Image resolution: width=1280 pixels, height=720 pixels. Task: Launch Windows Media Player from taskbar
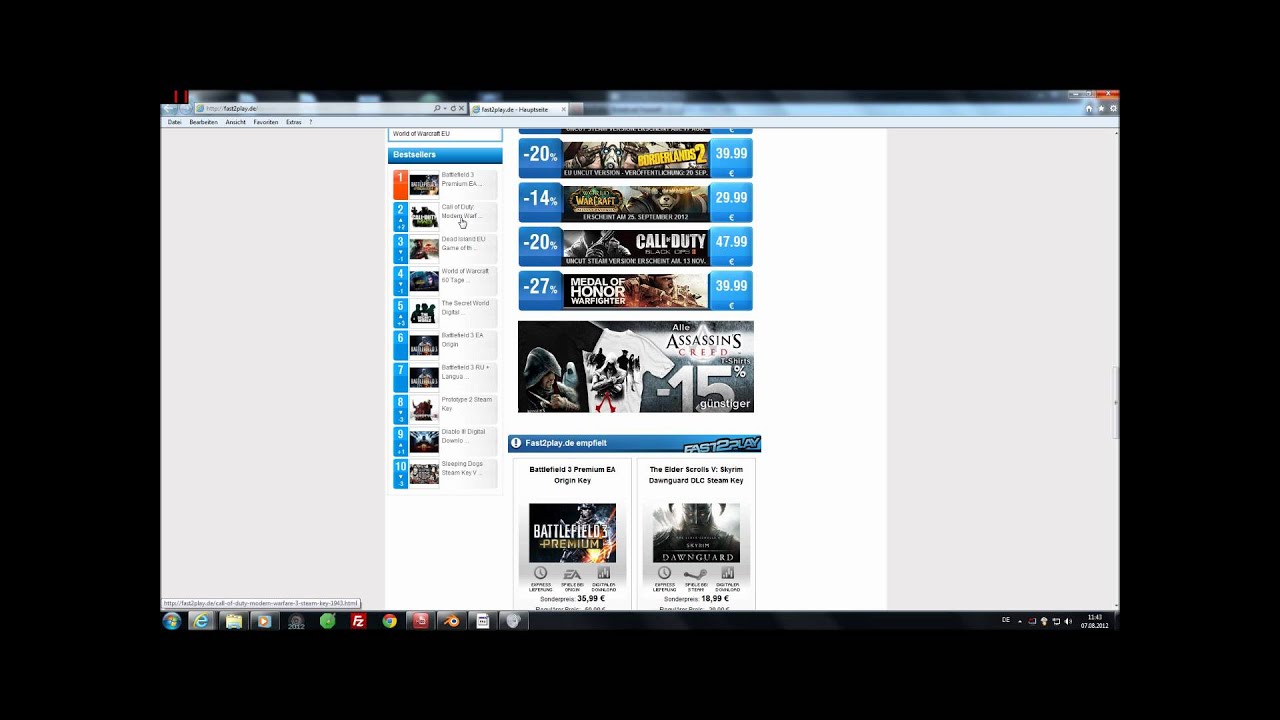(264, 621)
